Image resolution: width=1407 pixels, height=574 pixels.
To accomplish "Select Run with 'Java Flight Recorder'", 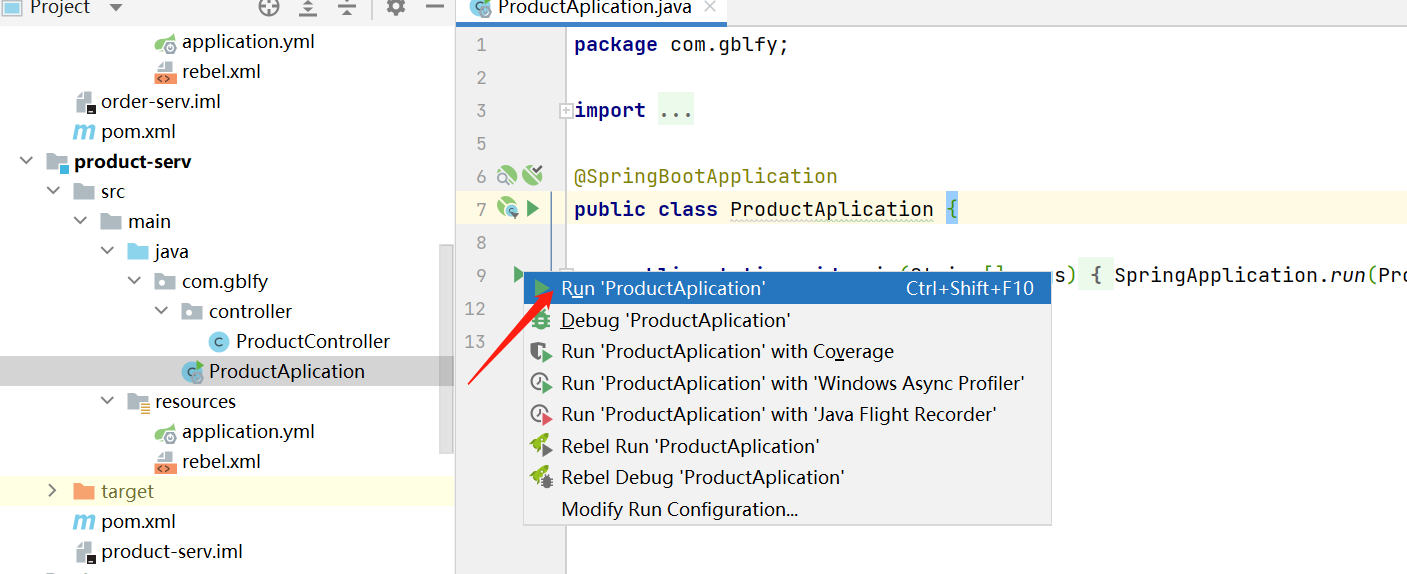I will coord(787,414).
